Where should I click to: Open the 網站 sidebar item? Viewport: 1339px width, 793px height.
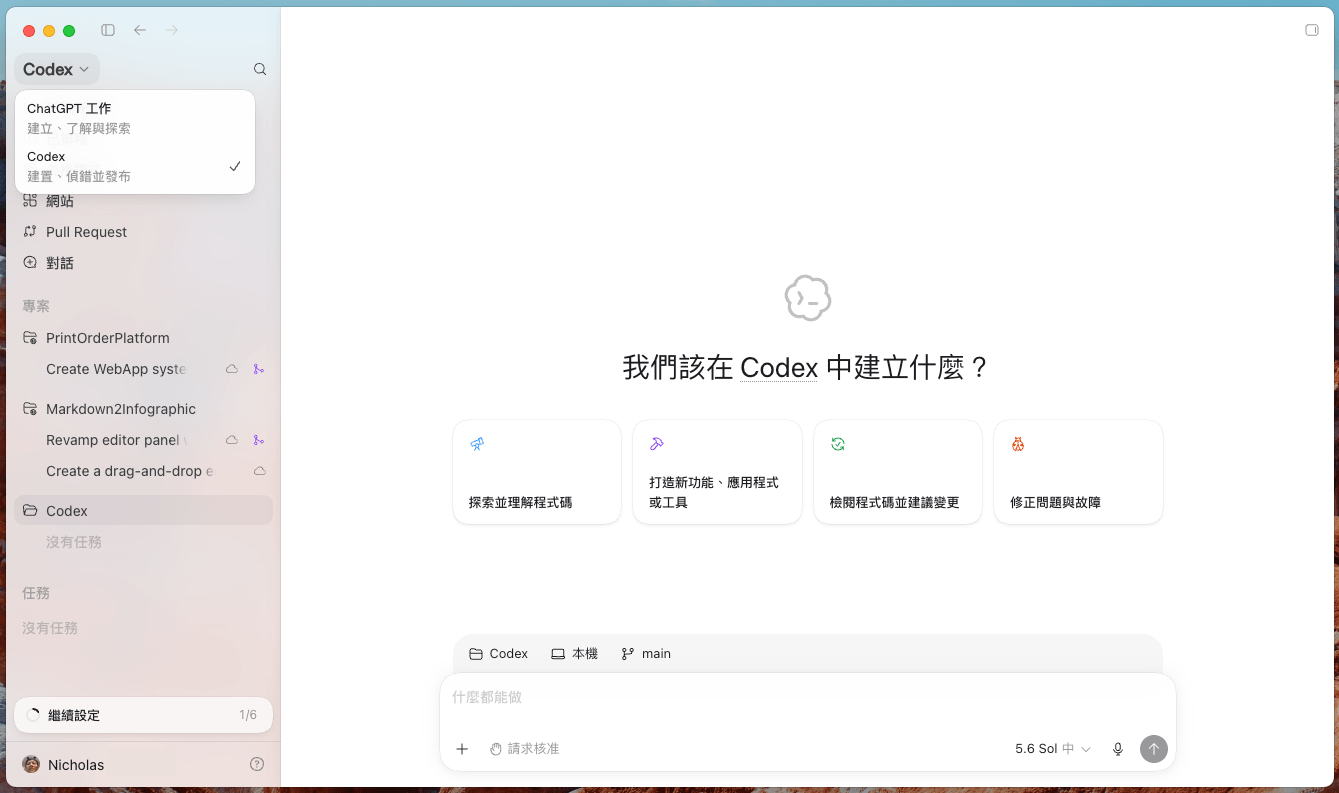point(144,201)
